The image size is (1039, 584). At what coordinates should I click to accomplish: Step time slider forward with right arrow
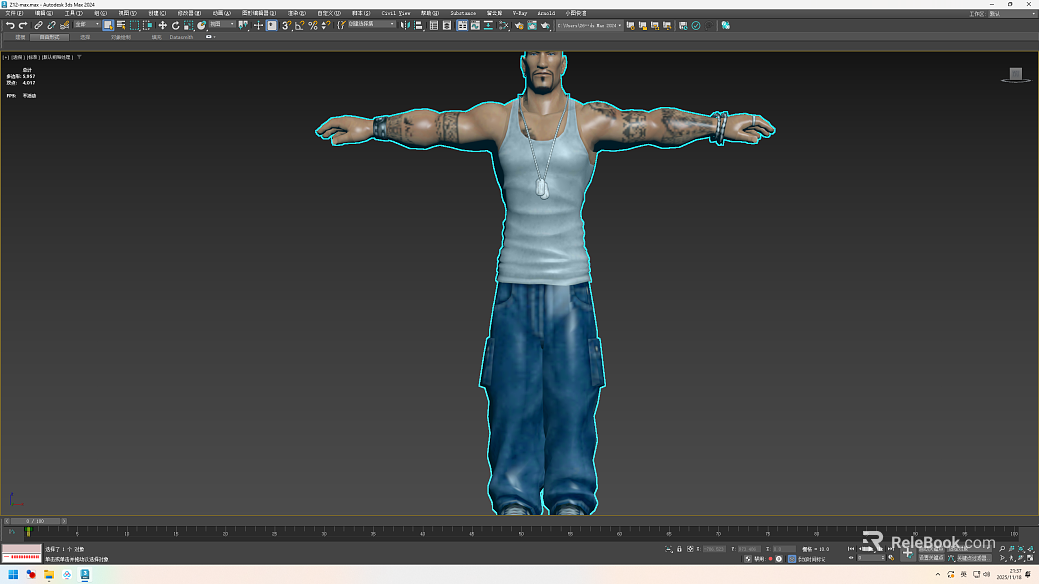64,521
